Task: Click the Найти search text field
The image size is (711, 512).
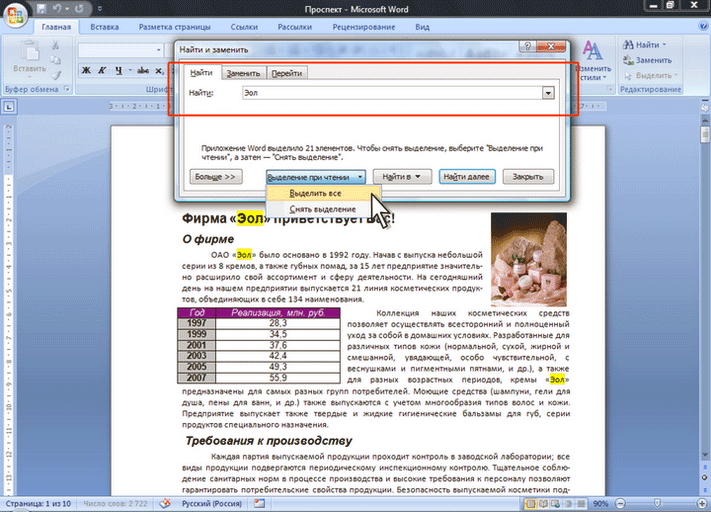Action: click(x=393, y=93)
